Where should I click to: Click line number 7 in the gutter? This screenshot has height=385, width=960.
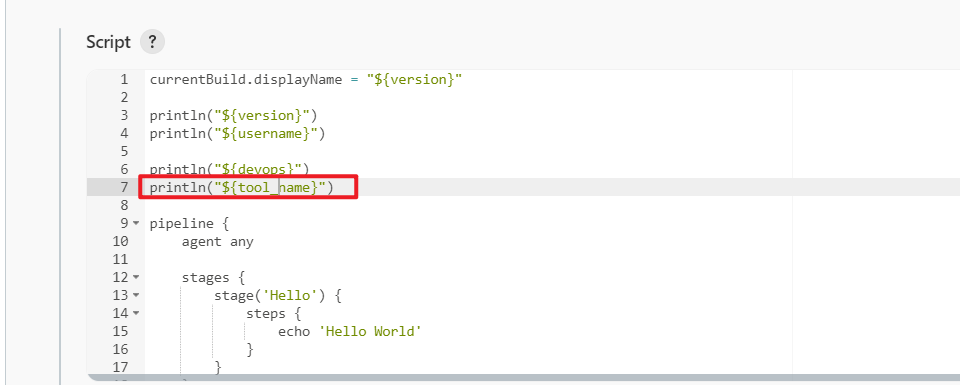coord(124,187)
